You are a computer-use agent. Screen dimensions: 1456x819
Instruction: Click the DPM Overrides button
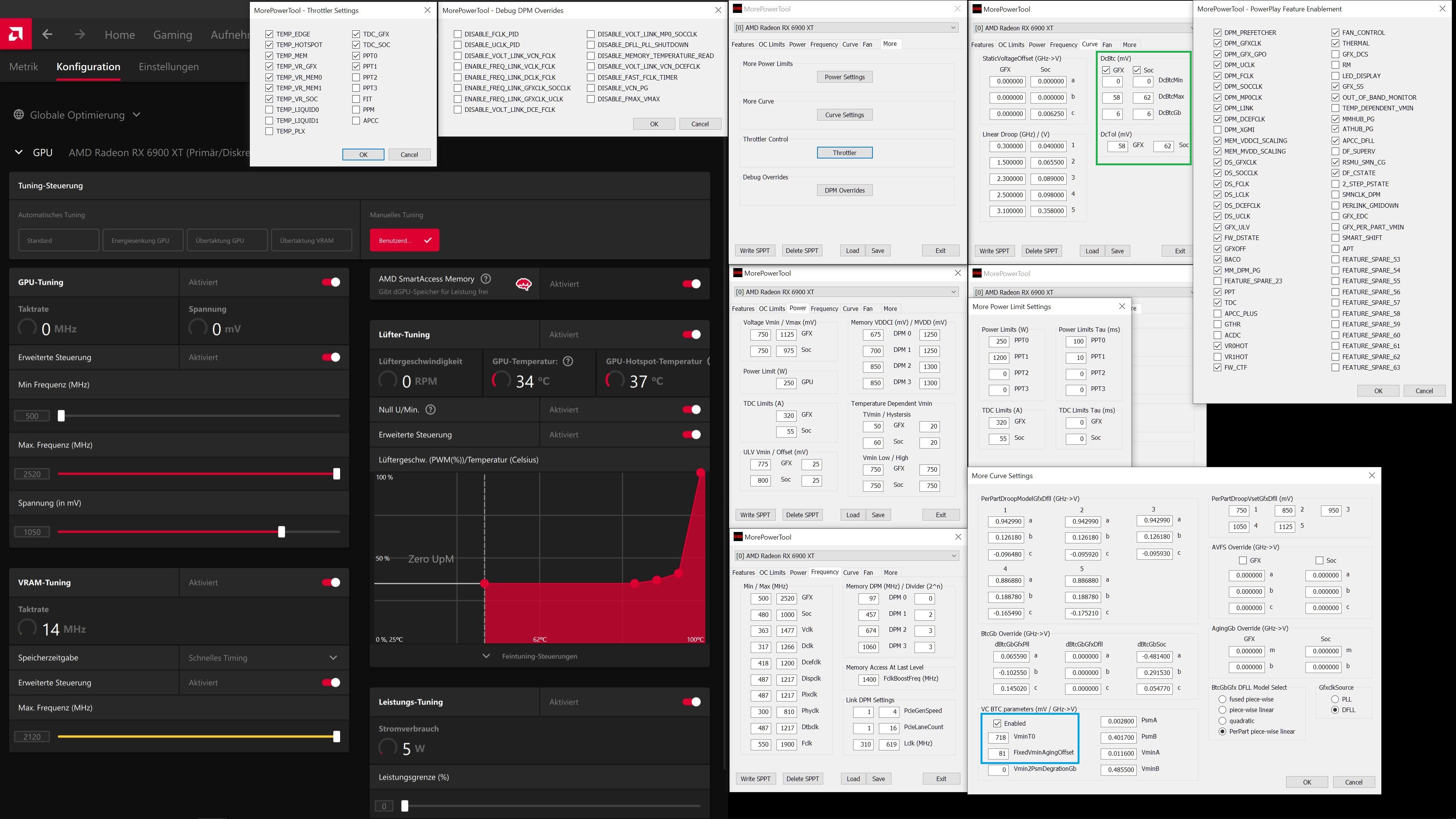tap(844, 190)
